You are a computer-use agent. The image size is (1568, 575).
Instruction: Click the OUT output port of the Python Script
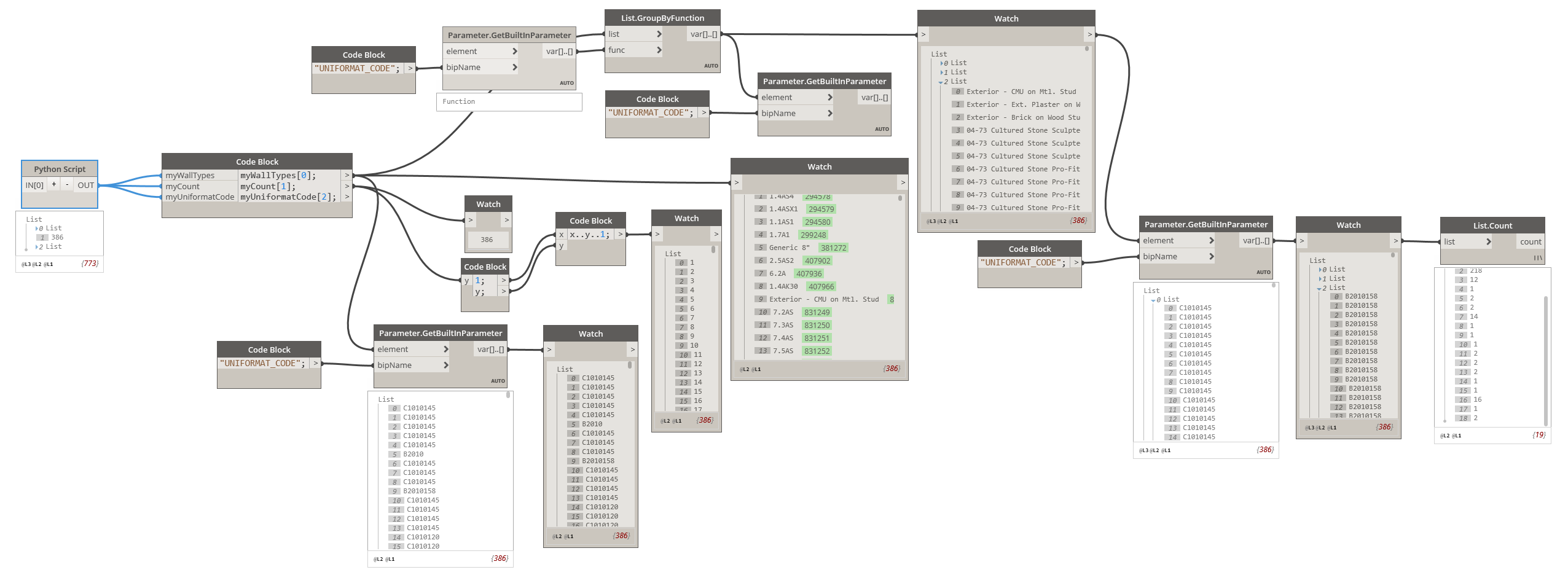(85, 184)
